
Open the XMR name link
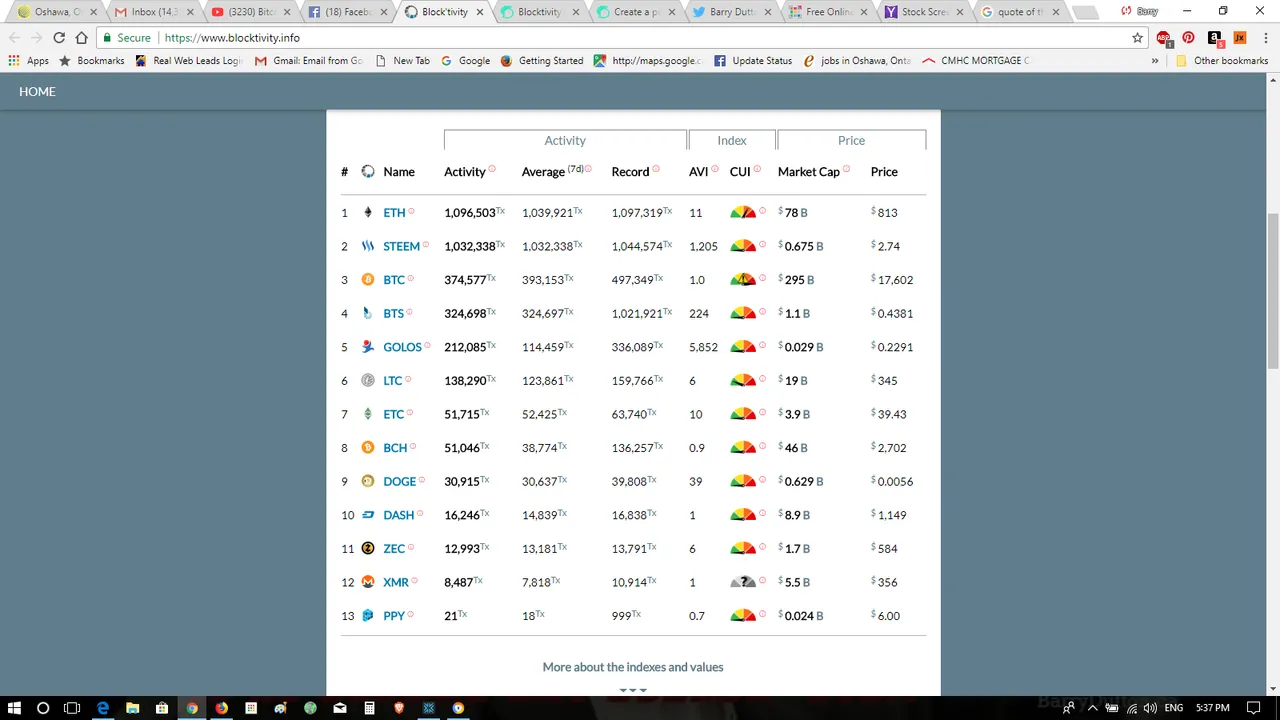(x=396, y=582)
